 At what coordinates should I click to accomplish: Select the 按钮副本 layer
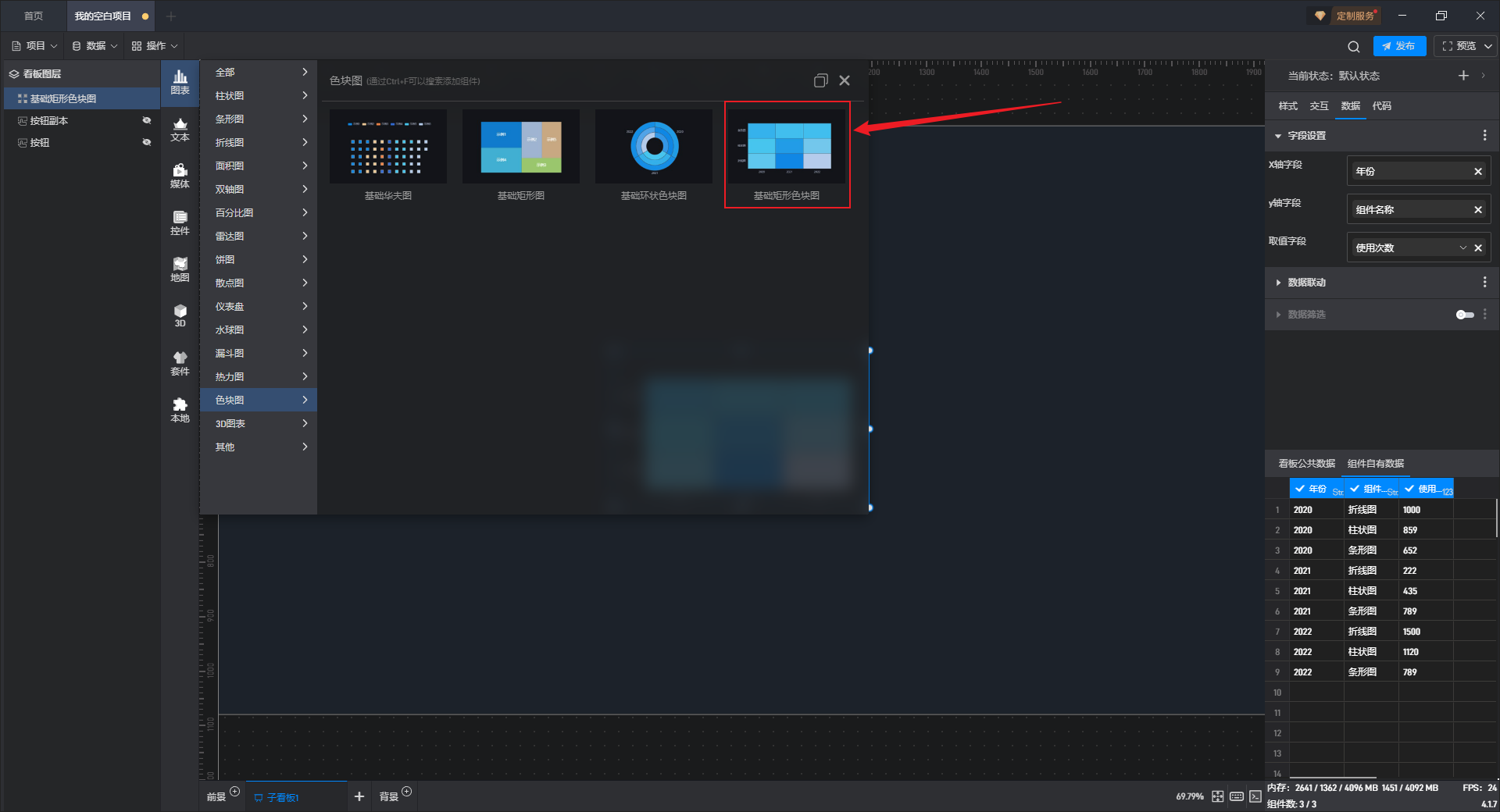pyautogui.click(x=82, y=120)
